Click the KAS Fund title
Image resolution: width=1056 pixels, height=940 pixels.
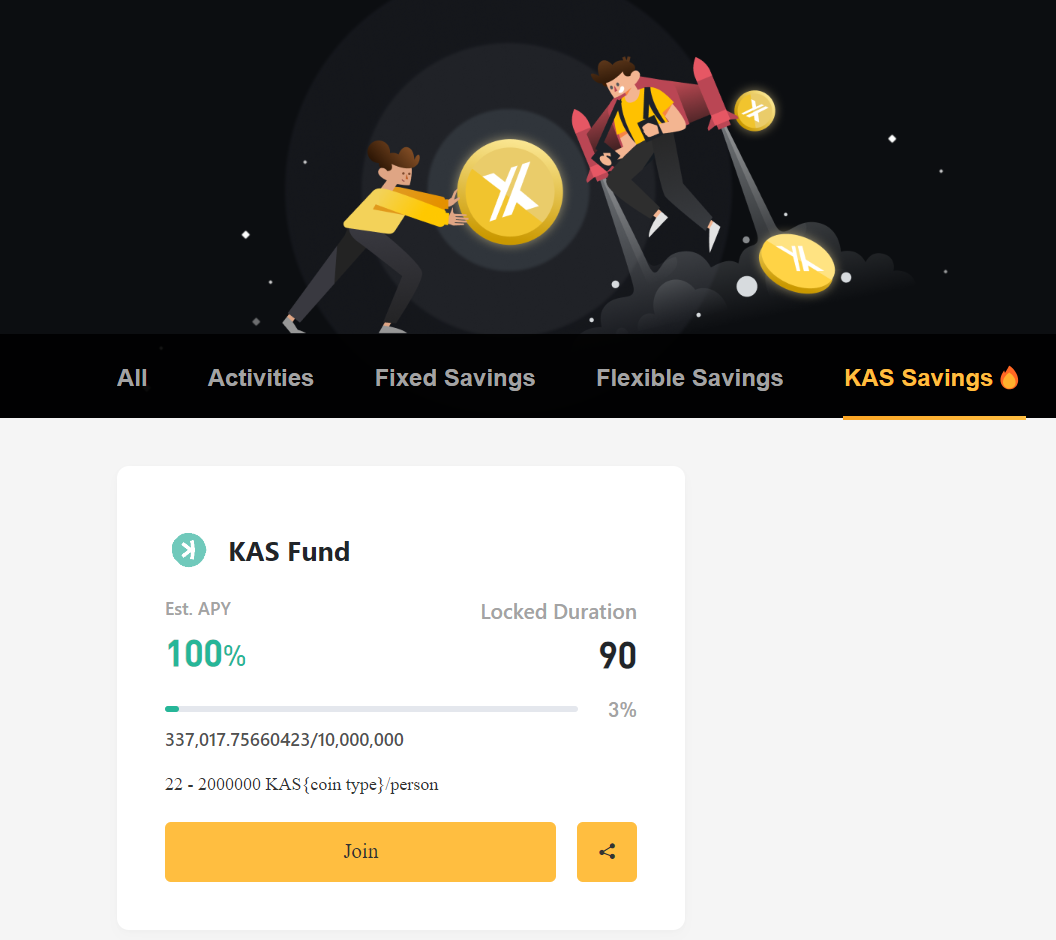click(x=289, y=551)
